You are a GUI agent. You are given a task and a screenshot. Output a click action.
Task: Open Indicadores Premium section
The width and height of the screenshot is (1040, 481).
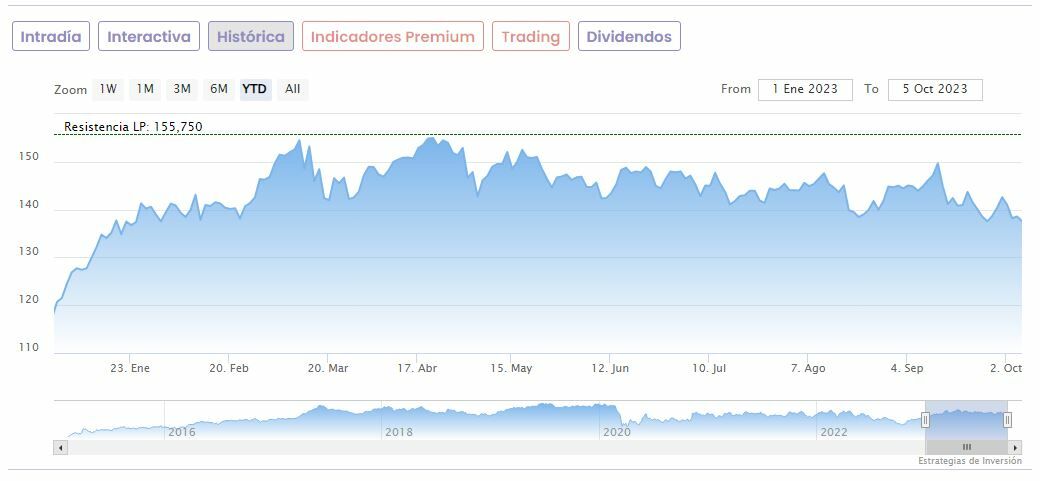tap(393, 37)
